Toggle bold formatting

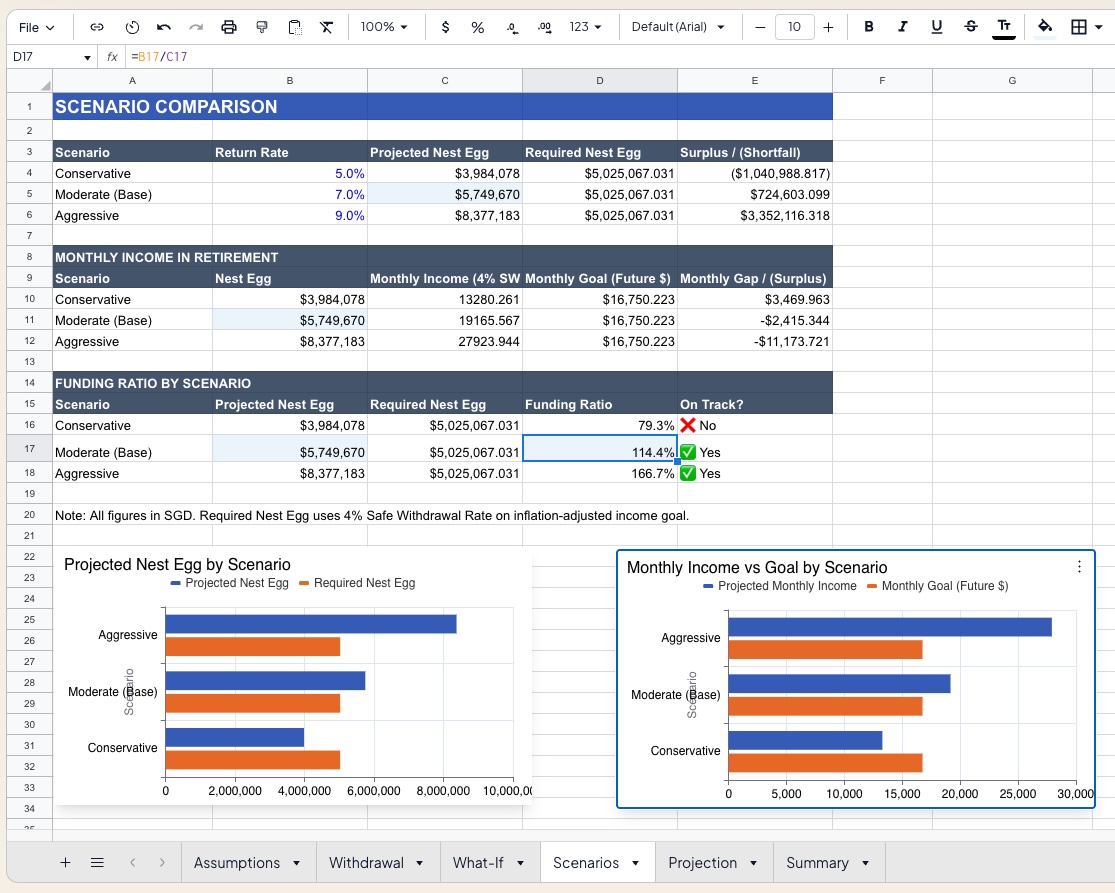(x=868, y=27)
